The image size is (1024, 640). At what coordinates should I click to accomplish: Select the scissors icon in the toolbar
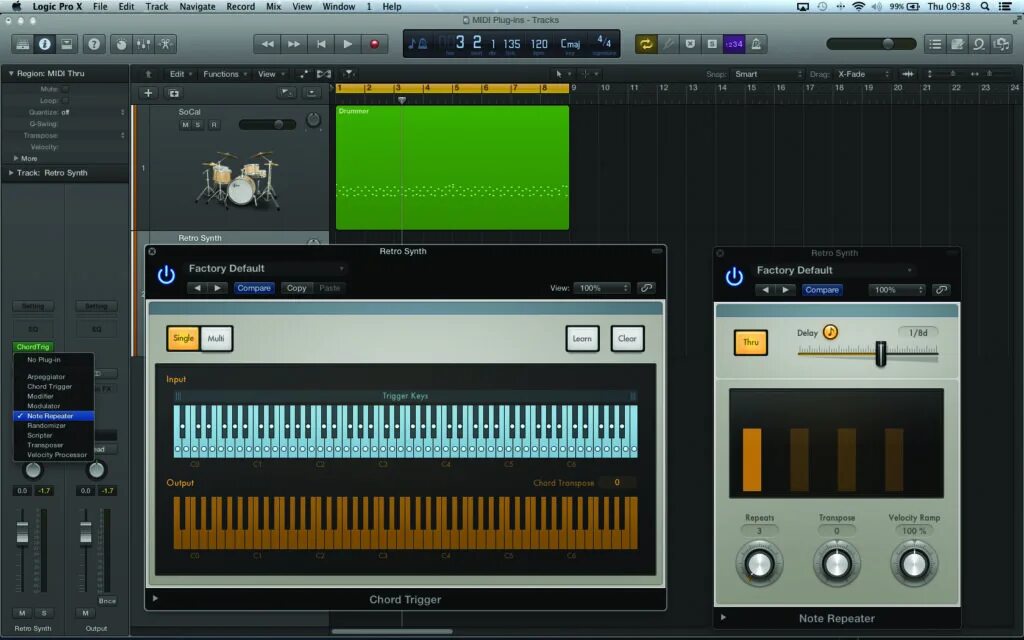[165, 44]
